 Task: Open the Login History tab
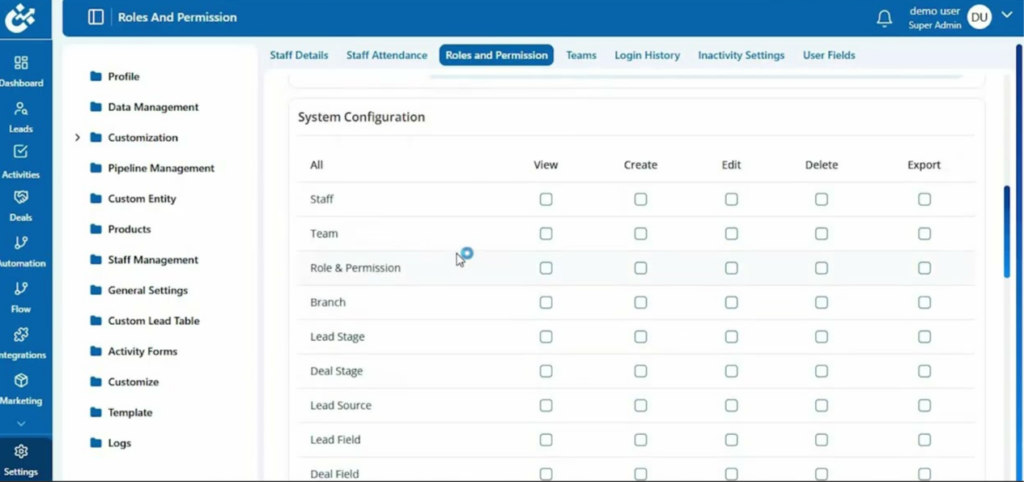pos(647,56)
